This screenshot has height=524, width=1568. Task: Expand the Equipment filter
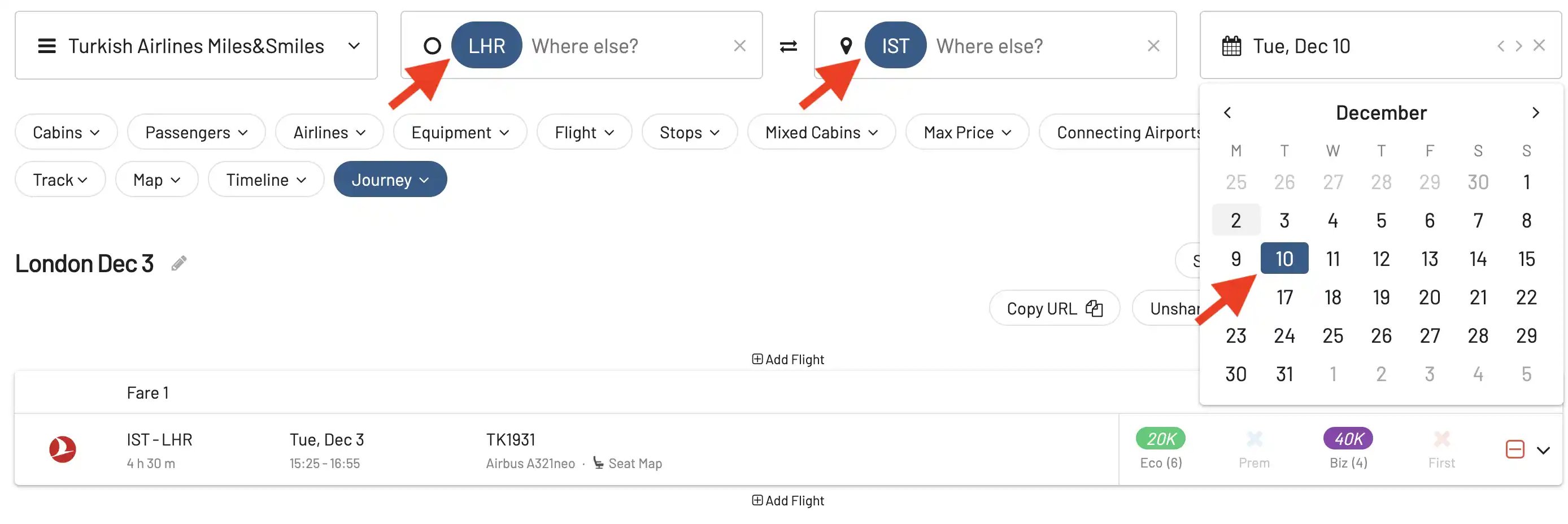tap(460, 132)
